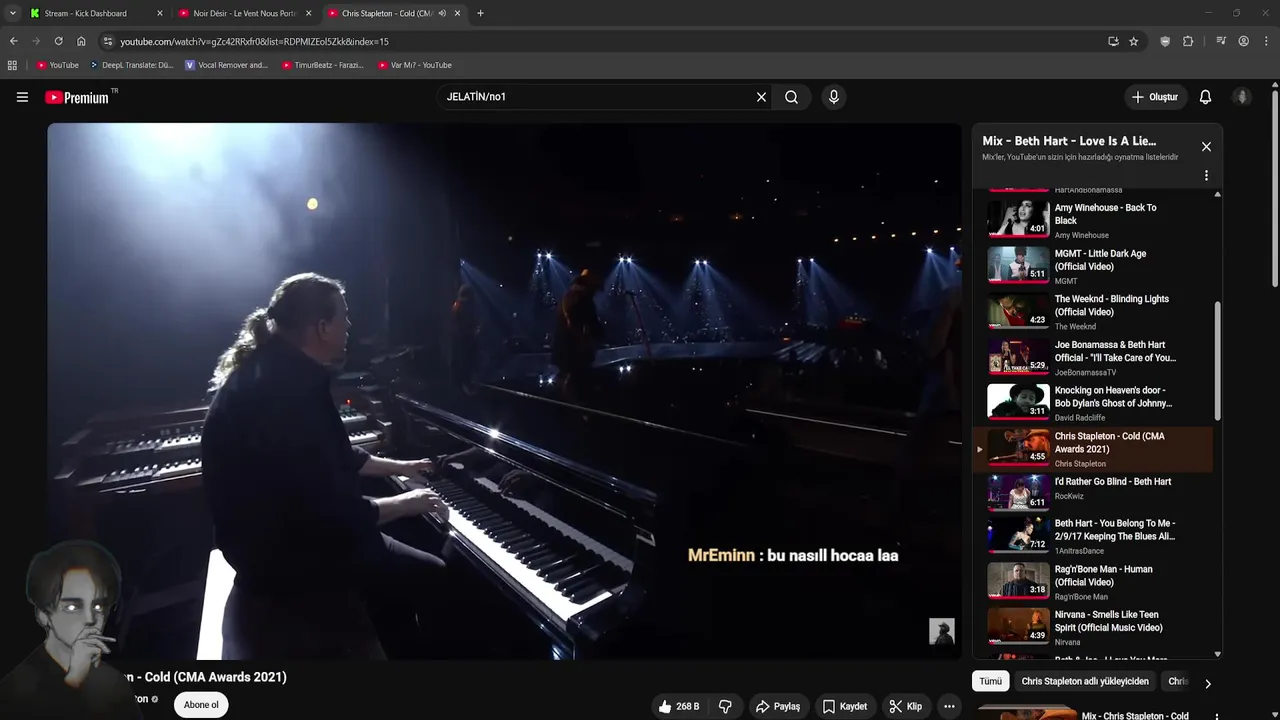Screen dimensions: 1280x720
Task: Open site info icon in address bar
Action: click(108, 41)
